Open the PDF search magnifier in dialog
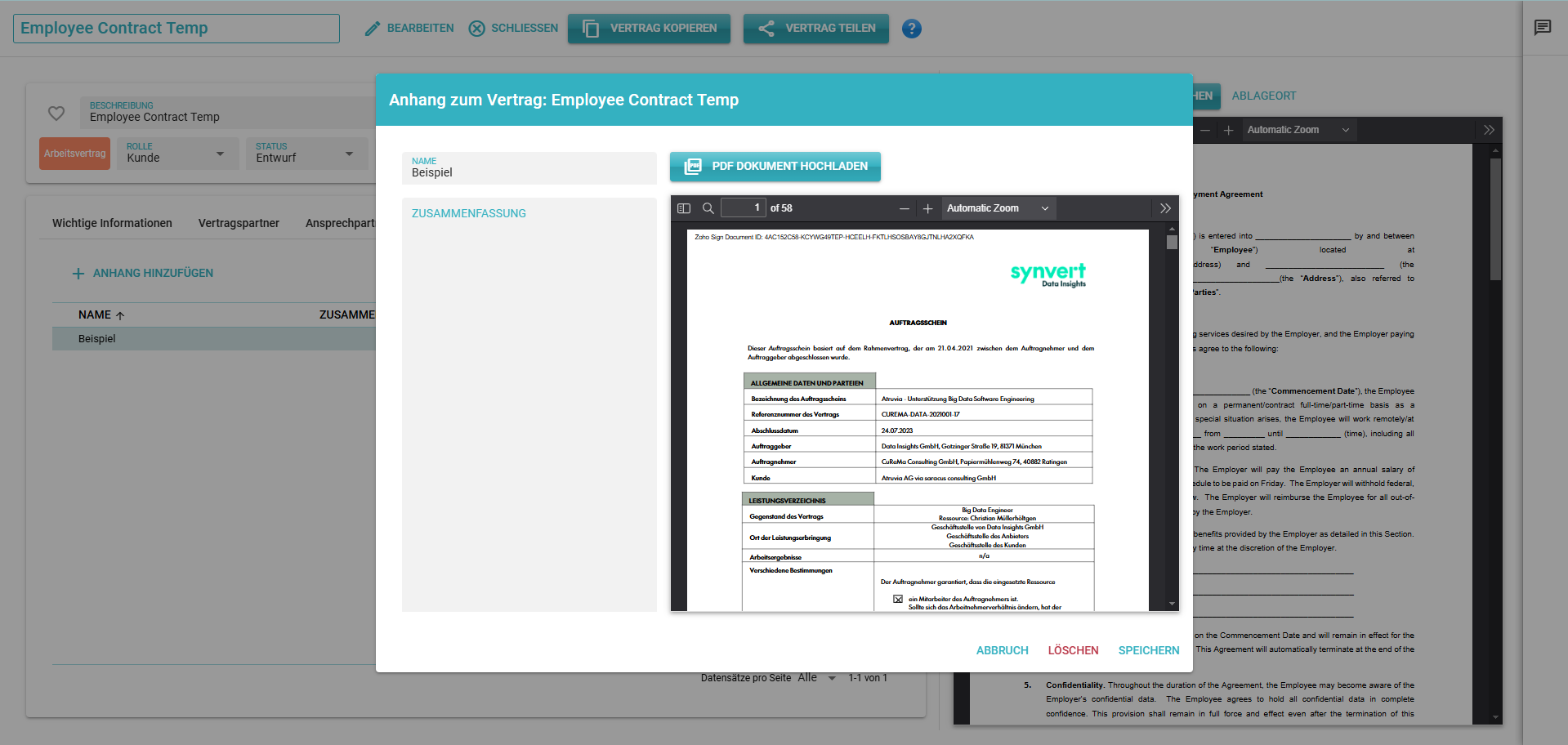The width and height of the screenshot is (1568, 745). coord(708,208)
